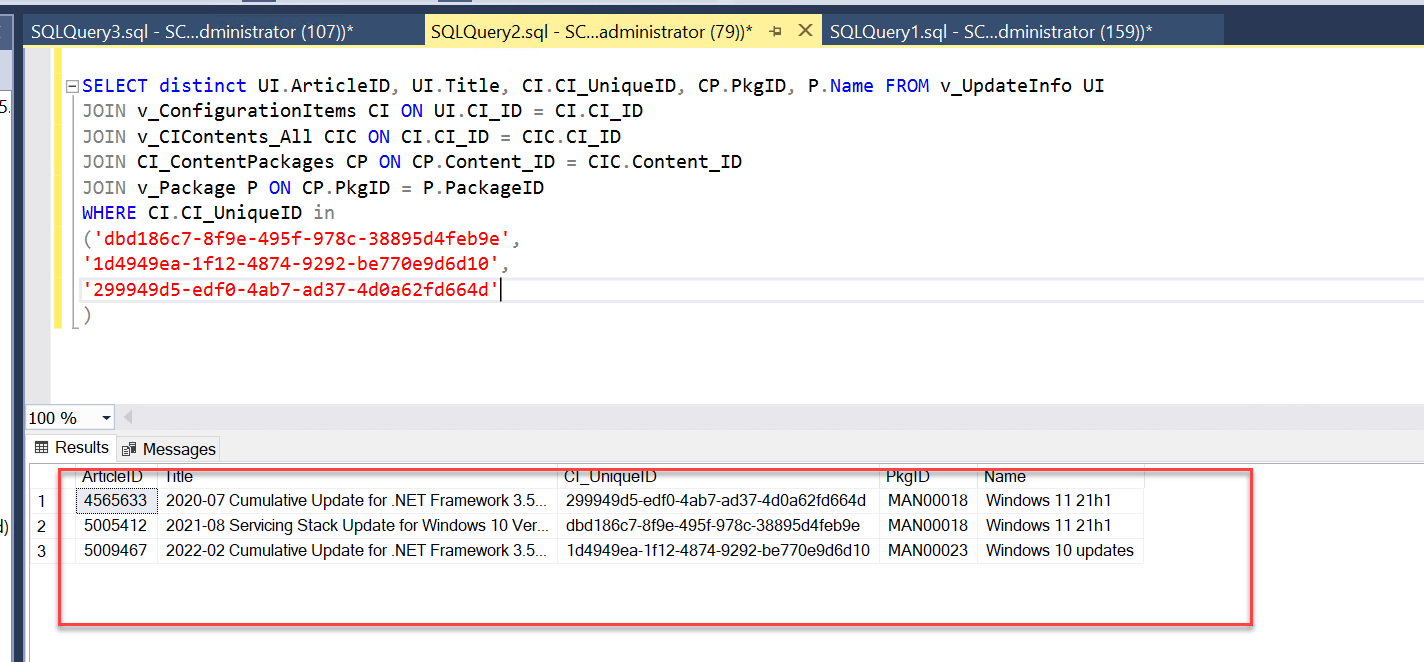Click the CI_UniqueID column header
This screenshot has width=1424, height=662.
(x=610, y=477)
